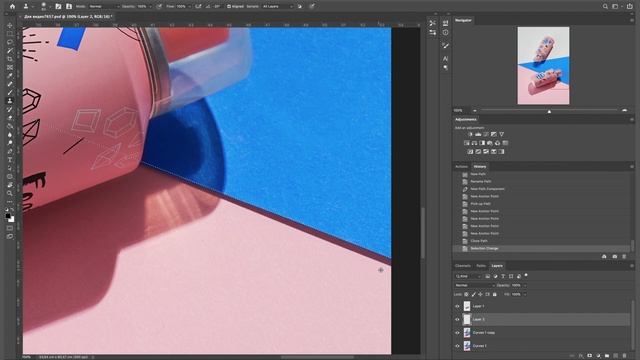Image resolution: width=640 pixels, height=360 pixels.
Task: Open the Kind filter dropdown in Layers
Action: [x=468, y=276]
